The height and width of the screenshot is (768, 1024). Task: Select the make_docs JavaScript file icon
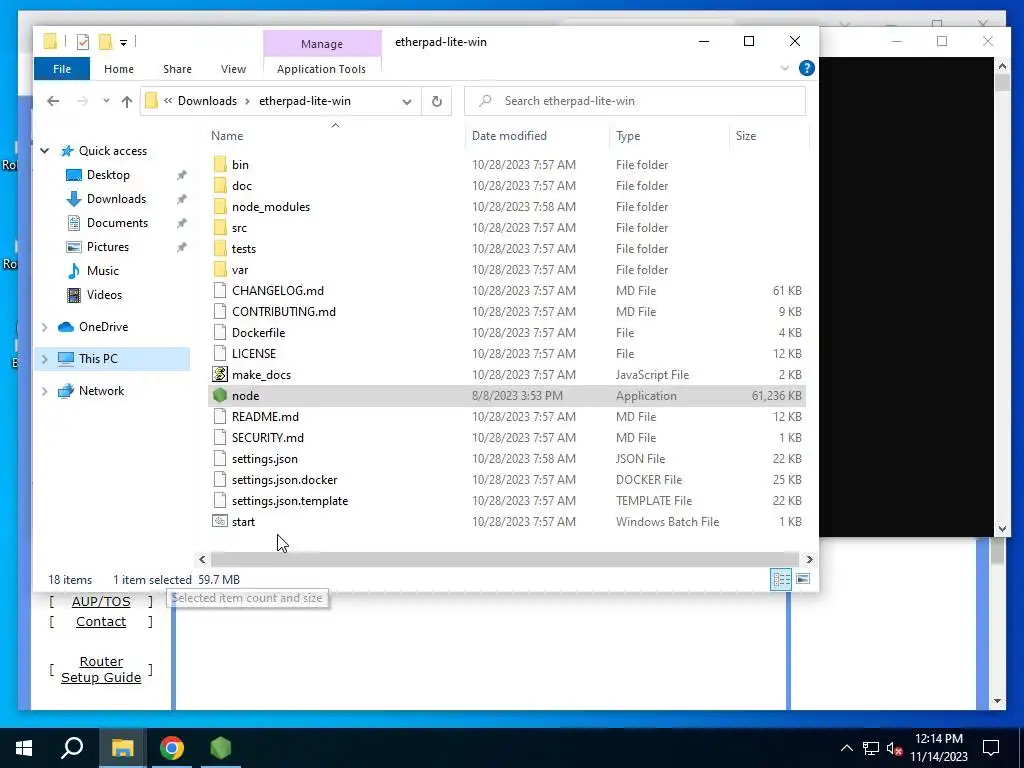point(220,374)
